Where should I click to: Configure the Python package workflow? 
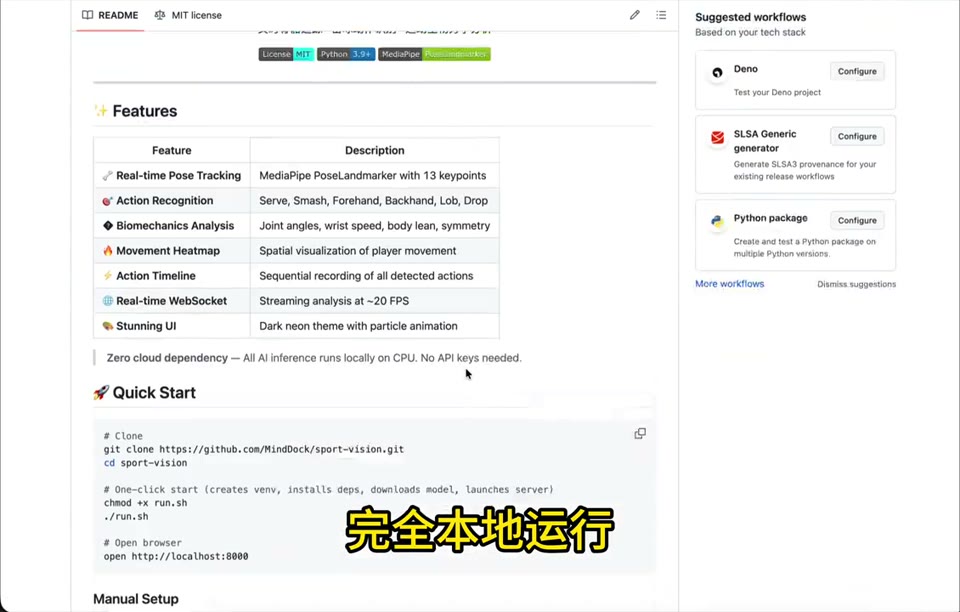857,220
